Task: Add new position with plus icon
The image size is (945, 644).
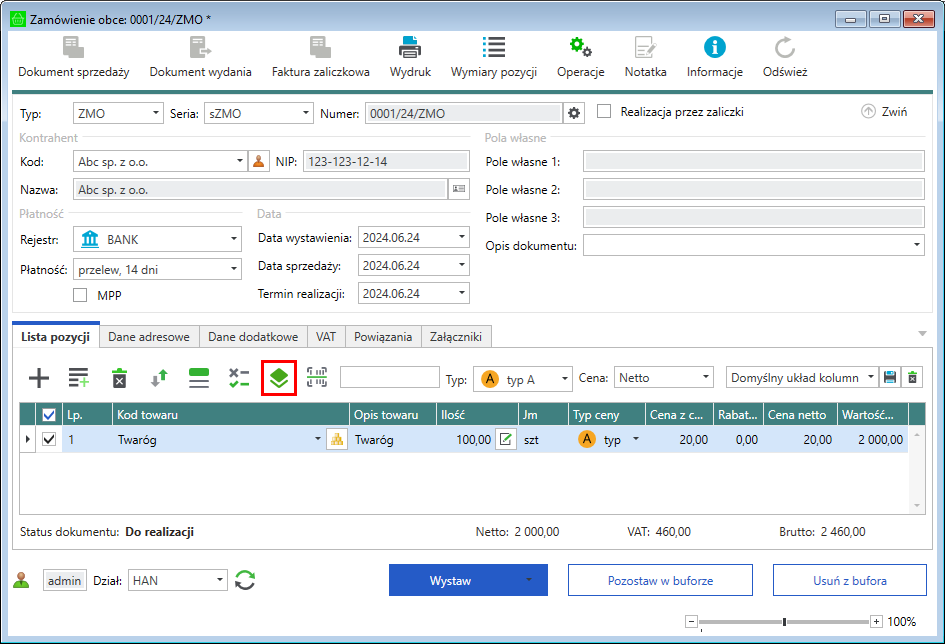Action: 38,378
